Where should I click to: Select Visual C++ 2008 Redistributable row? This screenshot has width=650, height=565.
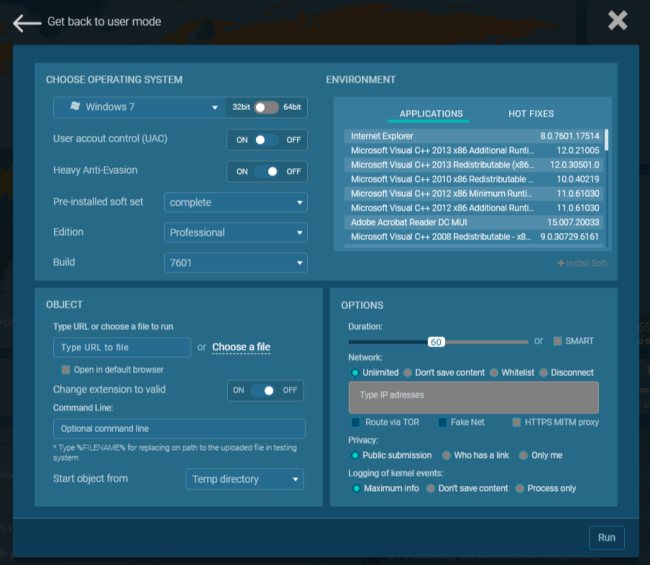pyautogui.click(x=475, y=237)
